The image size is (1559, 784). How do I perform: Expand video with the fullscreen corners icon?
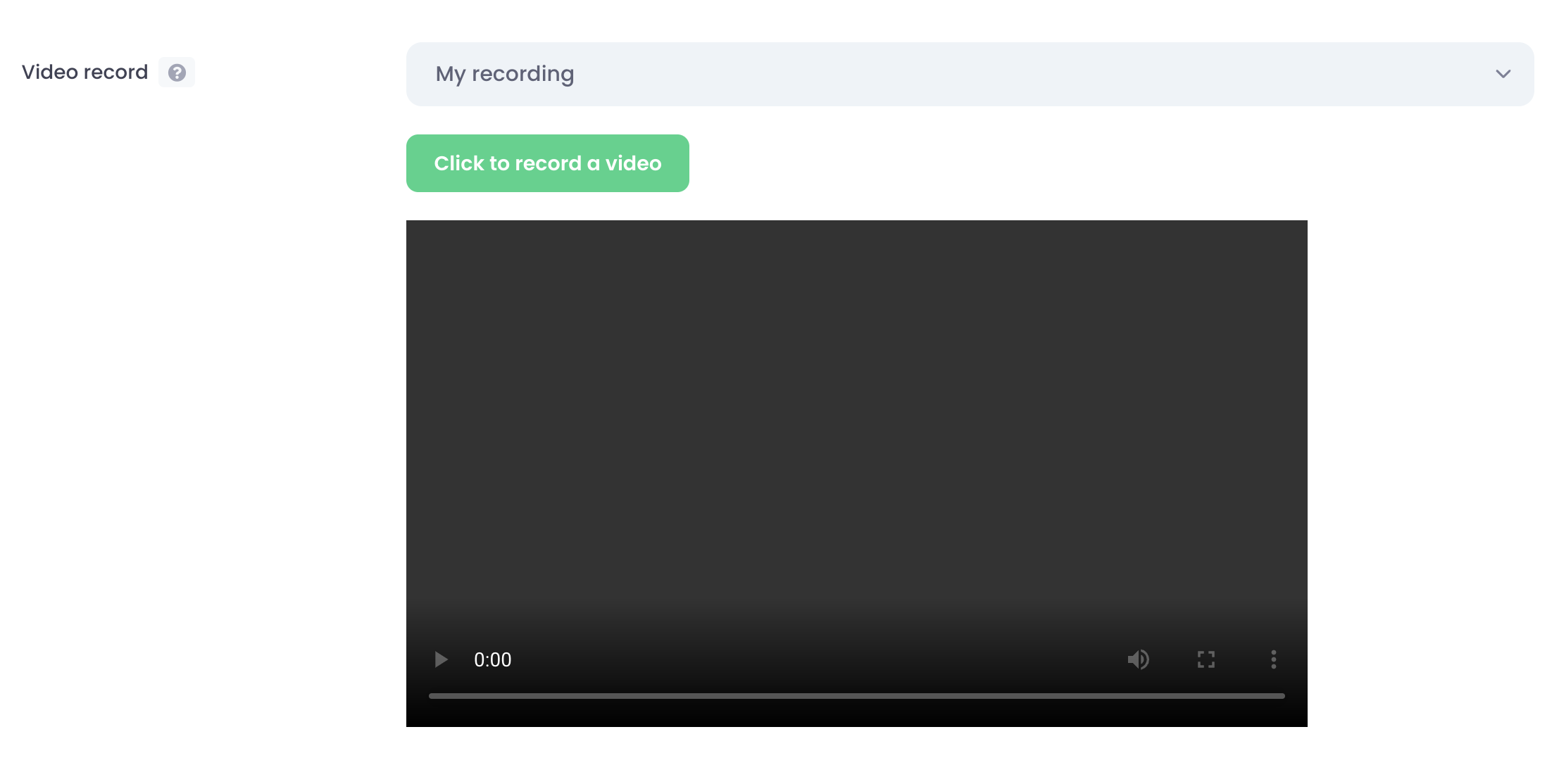coord(1206,659)
